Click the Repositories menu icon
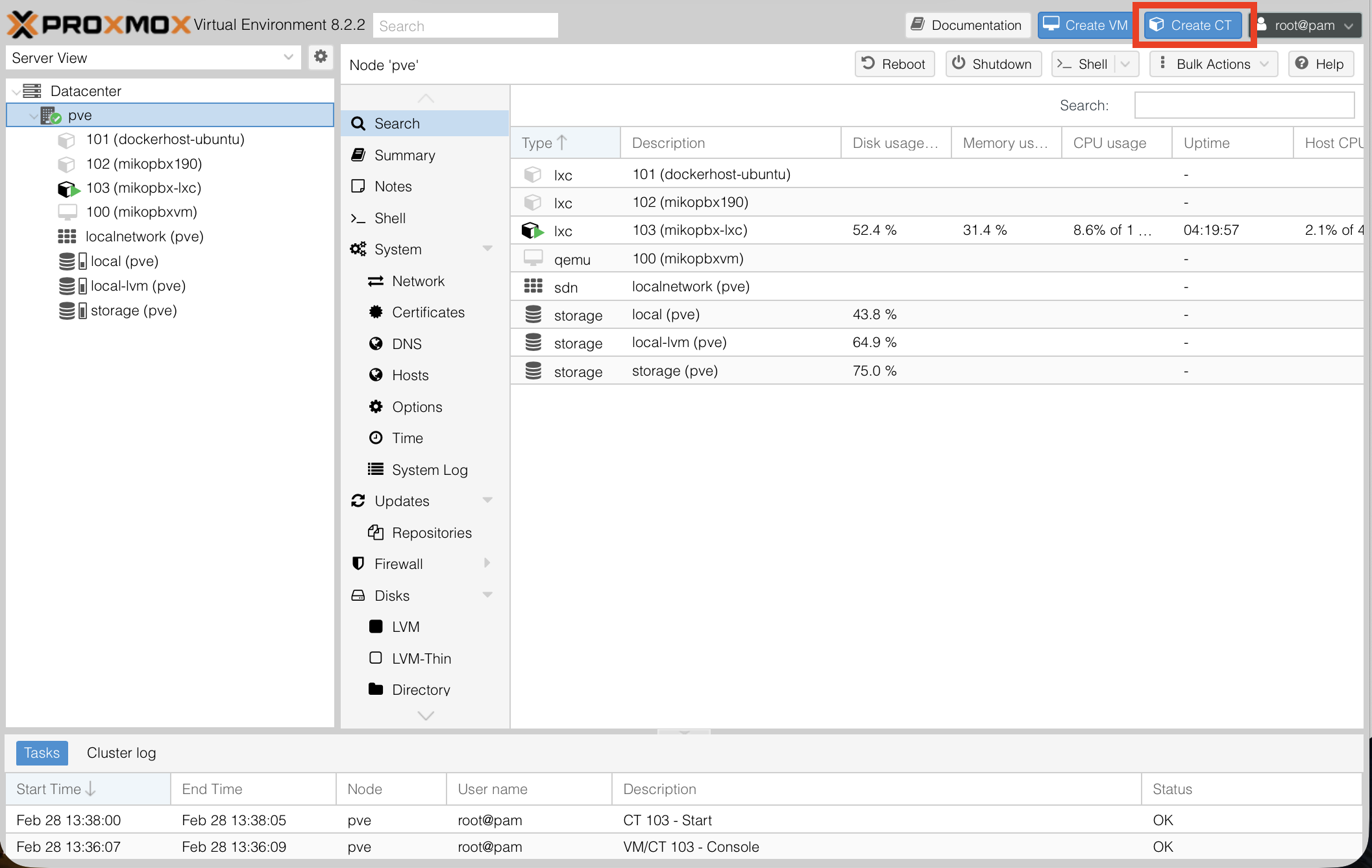The image size is (1372, 868). (x=376, y=533)
